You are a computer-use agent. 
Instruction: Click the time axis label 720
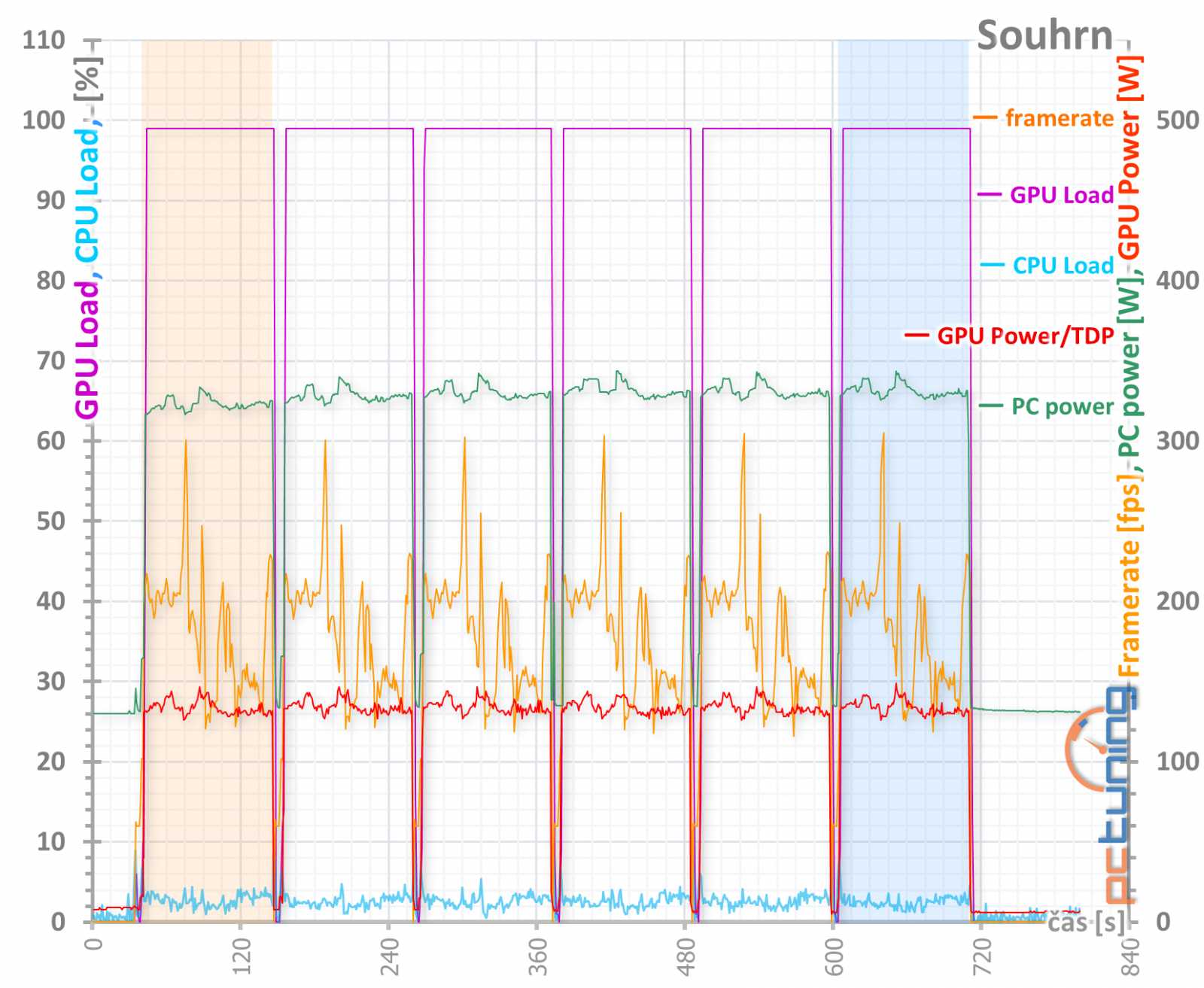tap(981, 957)
